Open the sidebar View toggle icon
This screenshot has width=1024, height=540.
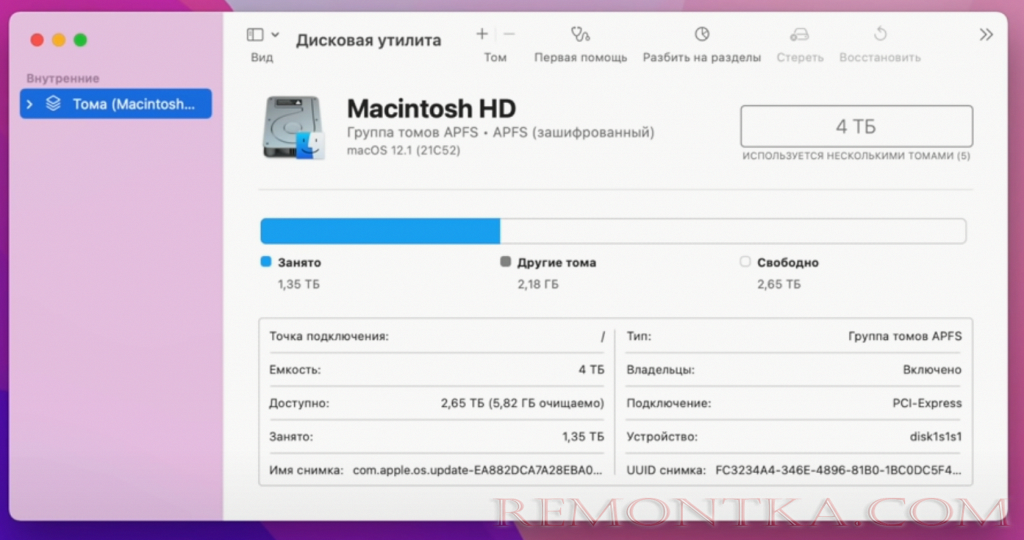coord(255,35)
